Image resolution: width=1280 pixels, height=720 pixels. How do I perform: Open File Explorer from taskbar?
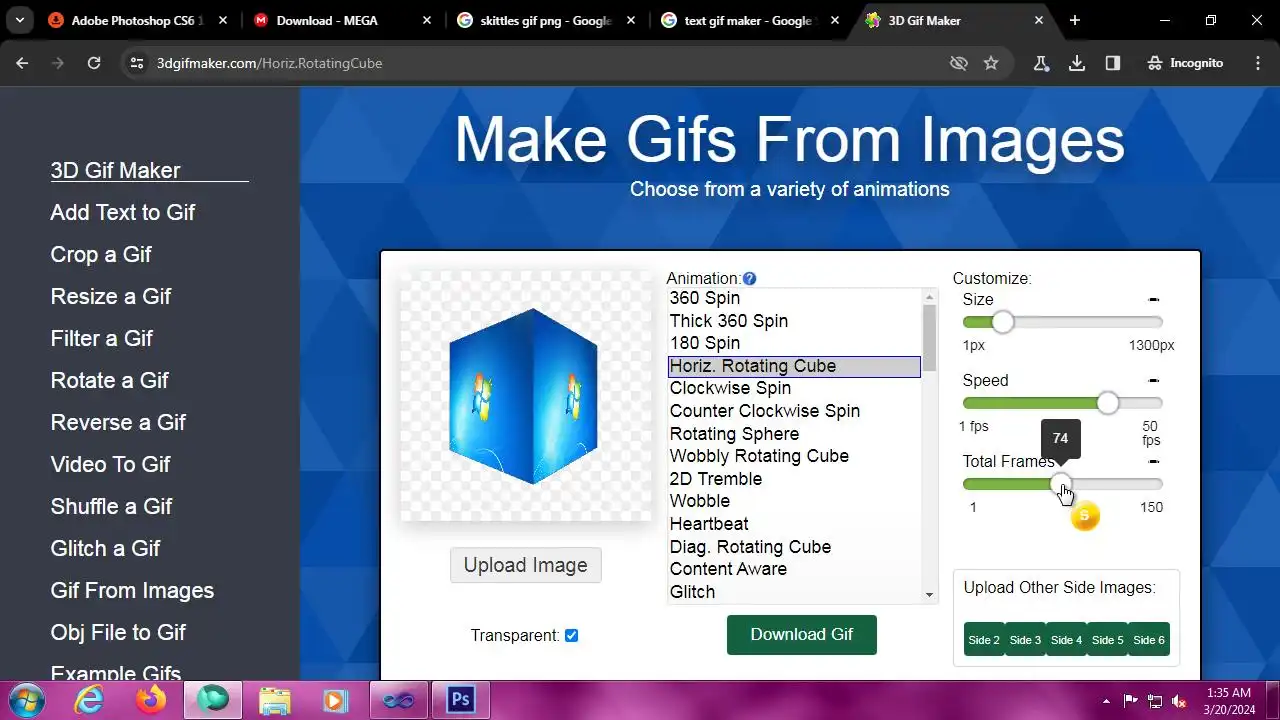pos(274,700)
